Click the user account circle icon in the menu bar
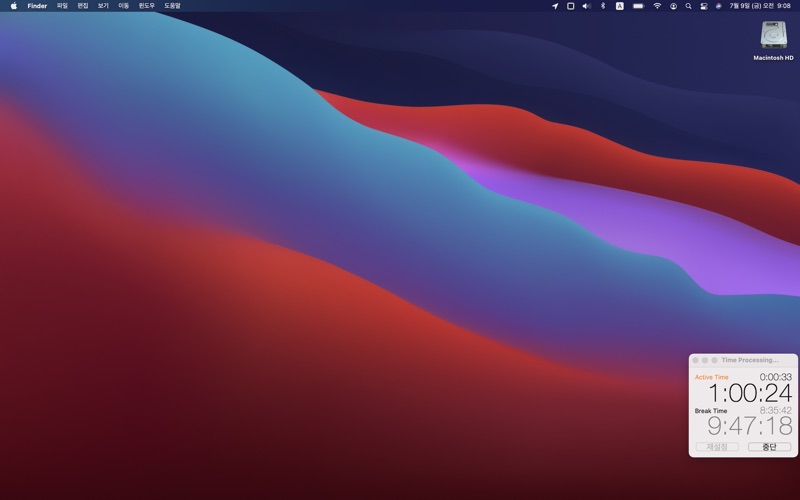 [x=673, y=6]
